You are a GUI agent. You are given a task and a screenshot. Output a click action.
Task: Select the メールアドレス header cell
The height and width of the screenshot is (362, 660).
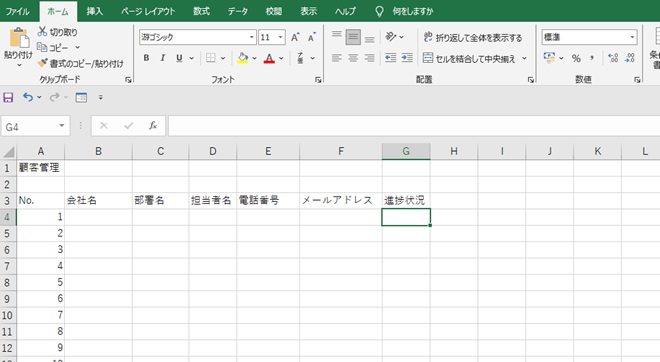click(x=341, y=200)
